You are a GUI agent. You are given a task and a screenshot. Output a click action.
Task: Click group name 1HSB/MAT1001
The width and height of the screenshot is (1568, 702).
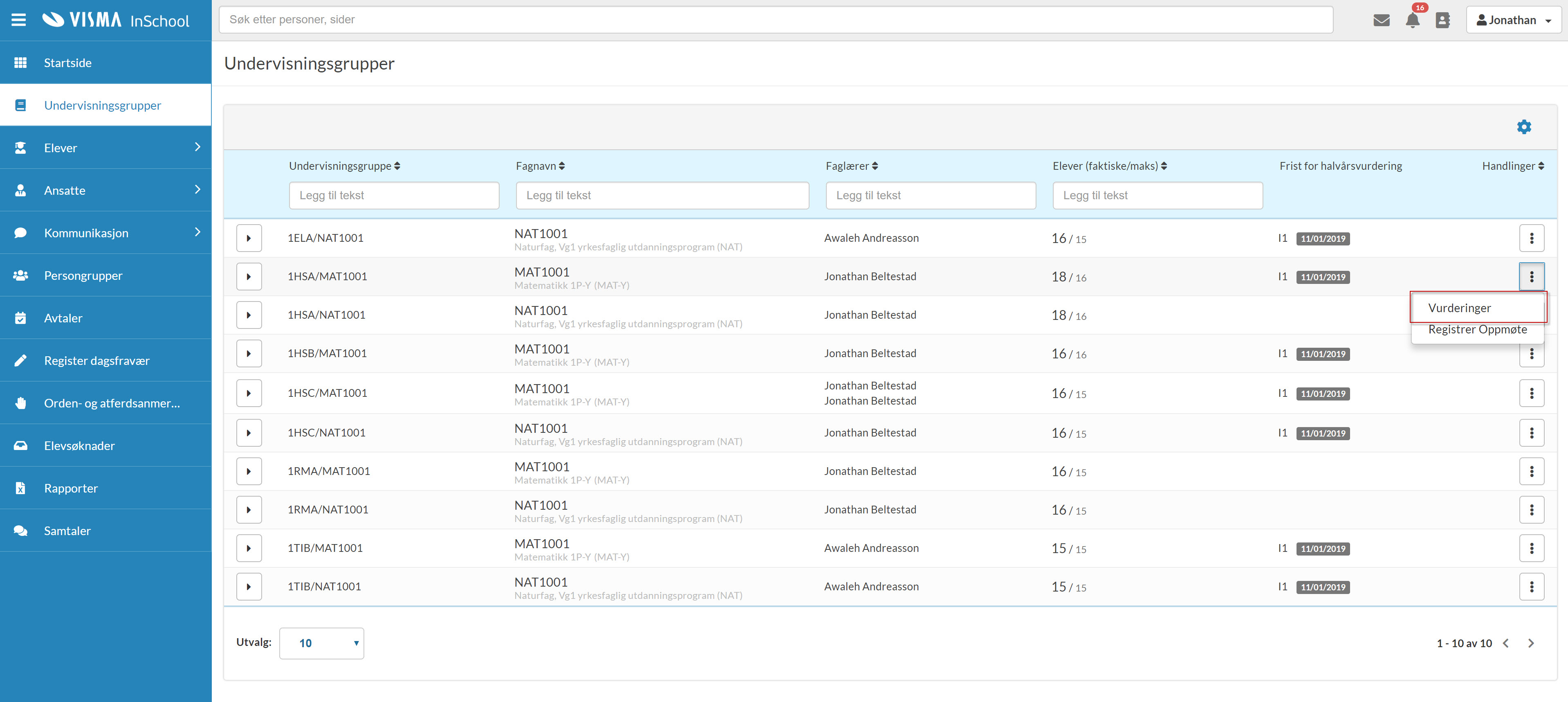tap(327, 353)
